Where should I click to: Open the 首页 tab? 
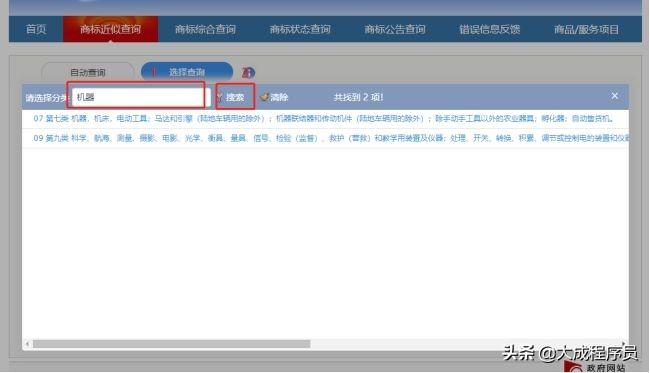[36, 29]
